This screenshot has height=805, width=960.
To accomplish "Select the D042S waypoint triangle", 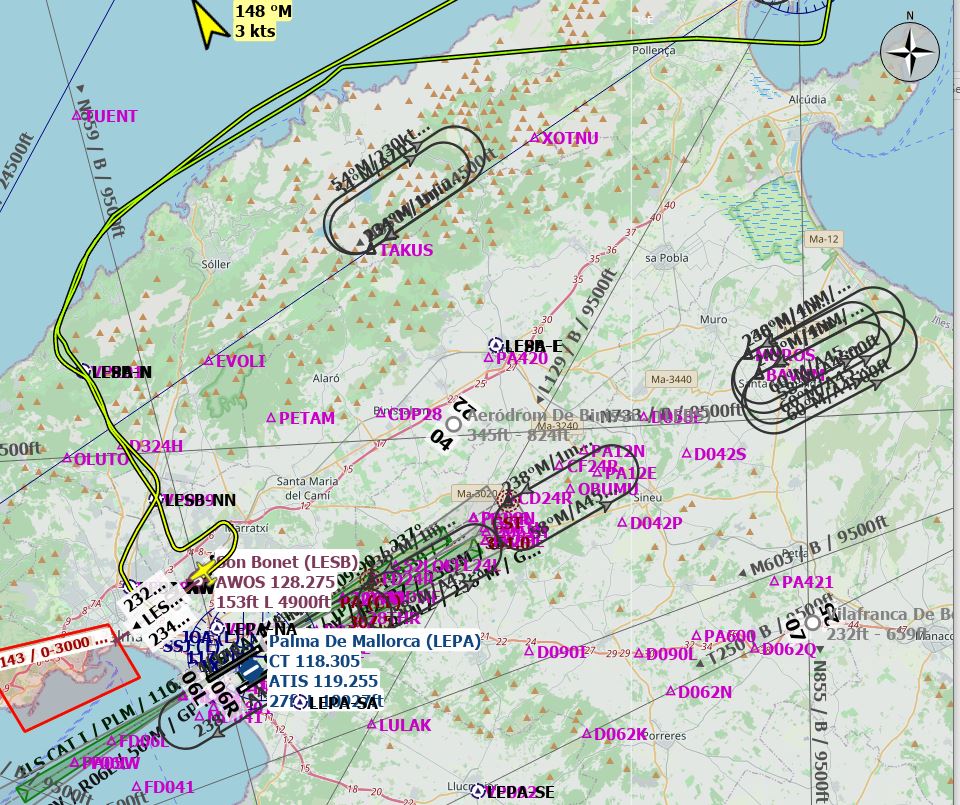I will pyautogui.click(x=687, y=454).
